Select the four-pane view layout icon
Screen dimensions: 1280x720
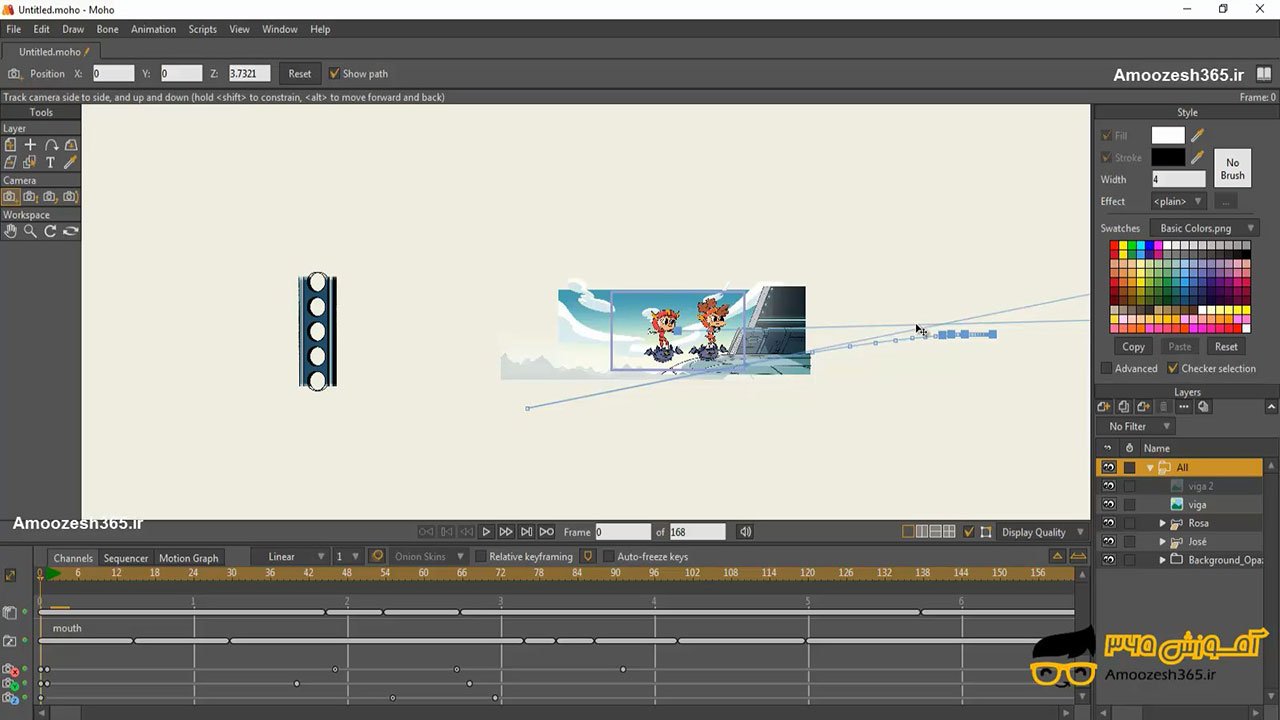coord(948,532)
